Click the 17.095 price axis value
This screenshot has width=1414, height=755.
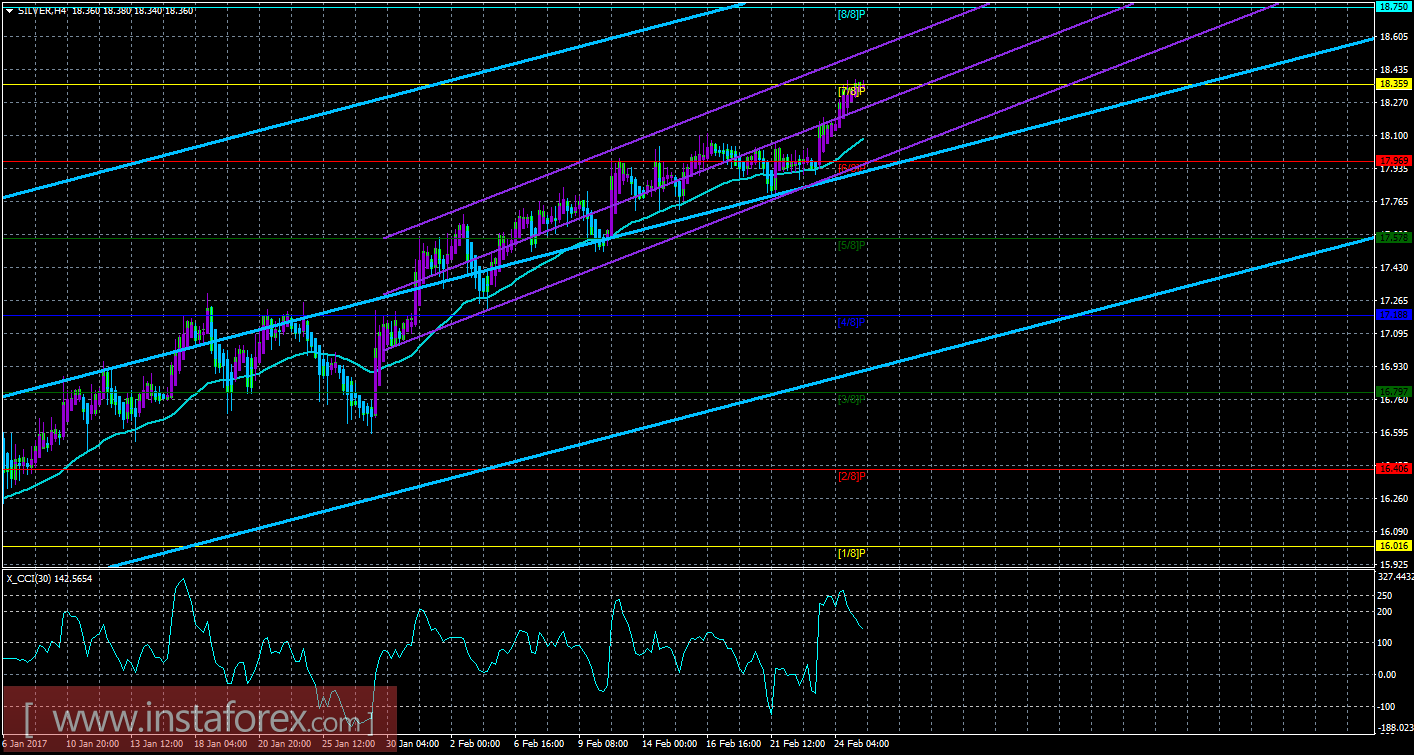pos(1393,334)
